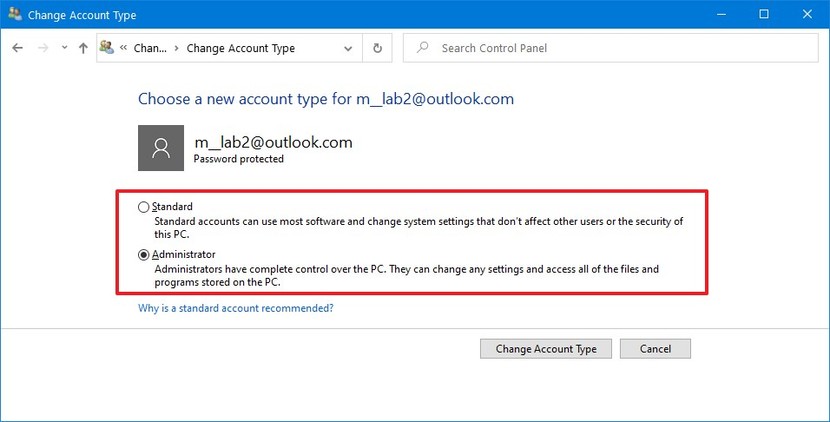Select the Standard account type
Screen dimensions: 830x422
click(143, 207)
